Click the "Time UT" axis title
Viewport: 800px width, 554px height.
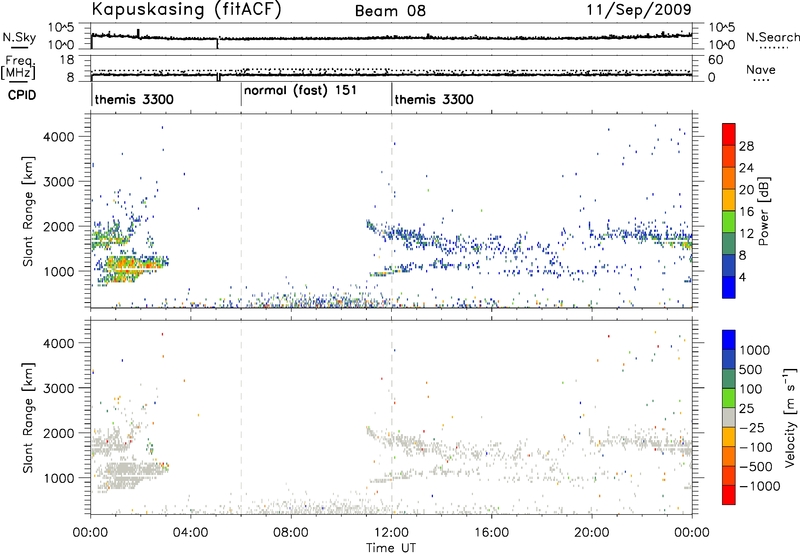click(391, 548)
